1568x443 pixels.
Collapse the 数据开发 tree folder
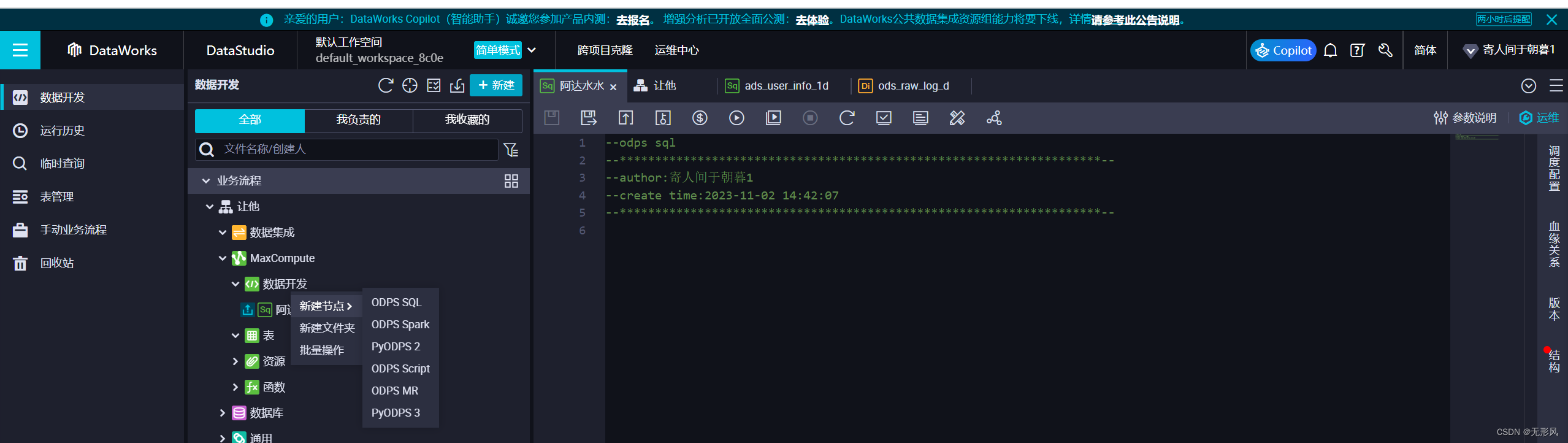click(235, 284)
